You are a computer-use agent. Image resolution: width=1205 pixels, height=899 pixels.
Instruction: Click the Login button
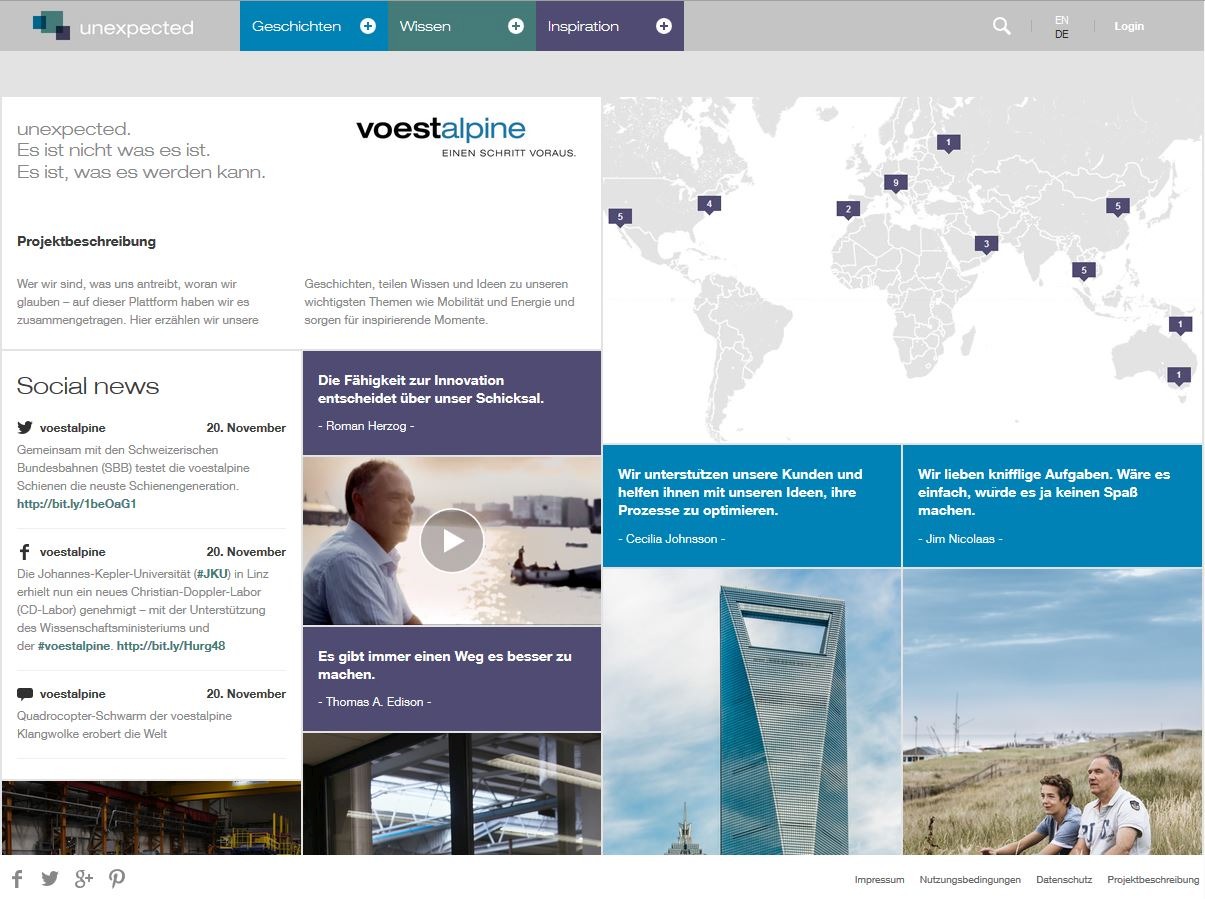[1129, 26]
